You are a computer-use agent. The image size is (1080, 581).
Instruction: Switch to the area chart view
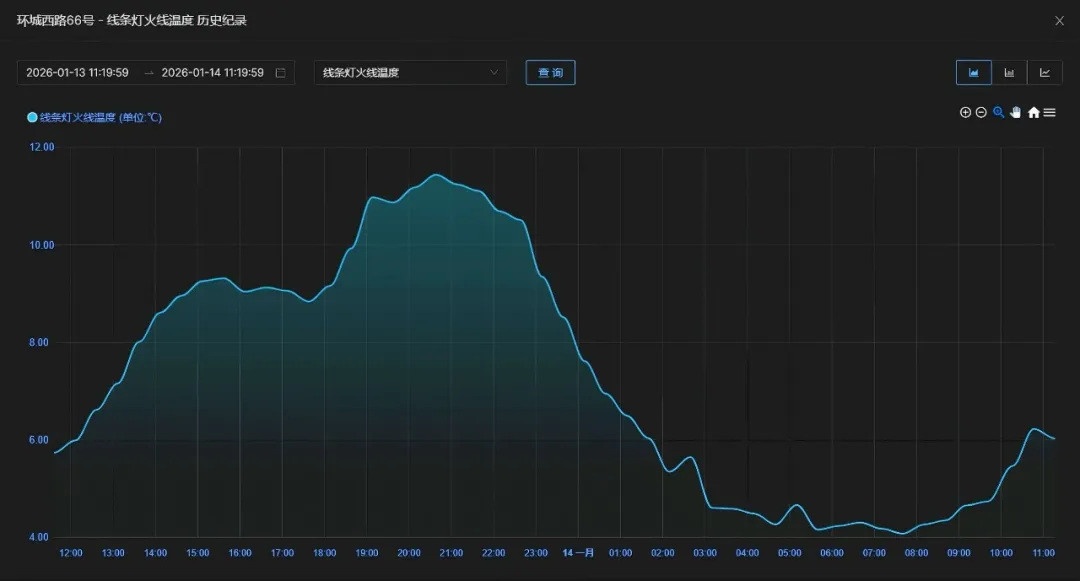tap(973, 72)
